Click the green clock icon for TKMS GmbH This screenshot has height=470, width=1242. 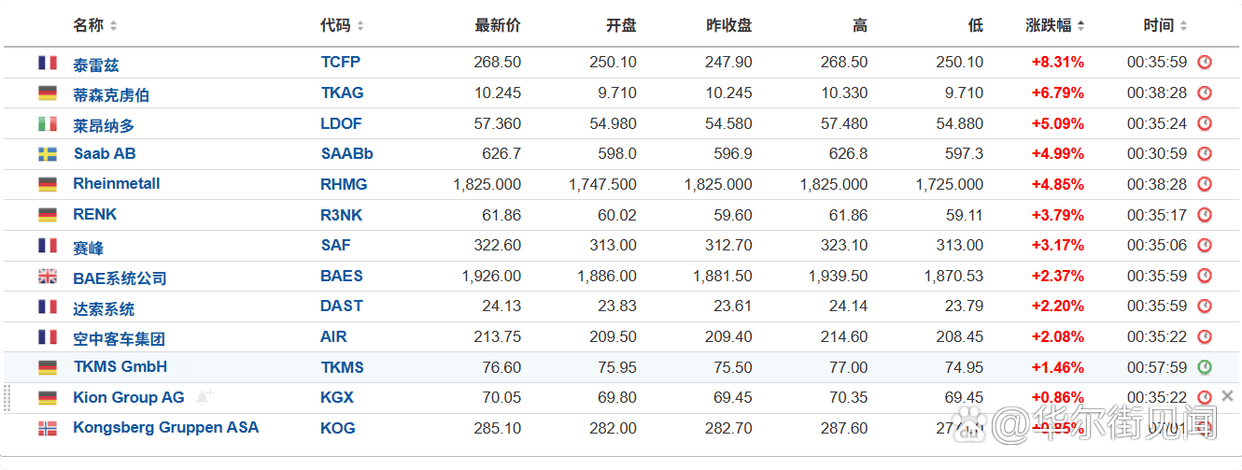(1204, 367)
